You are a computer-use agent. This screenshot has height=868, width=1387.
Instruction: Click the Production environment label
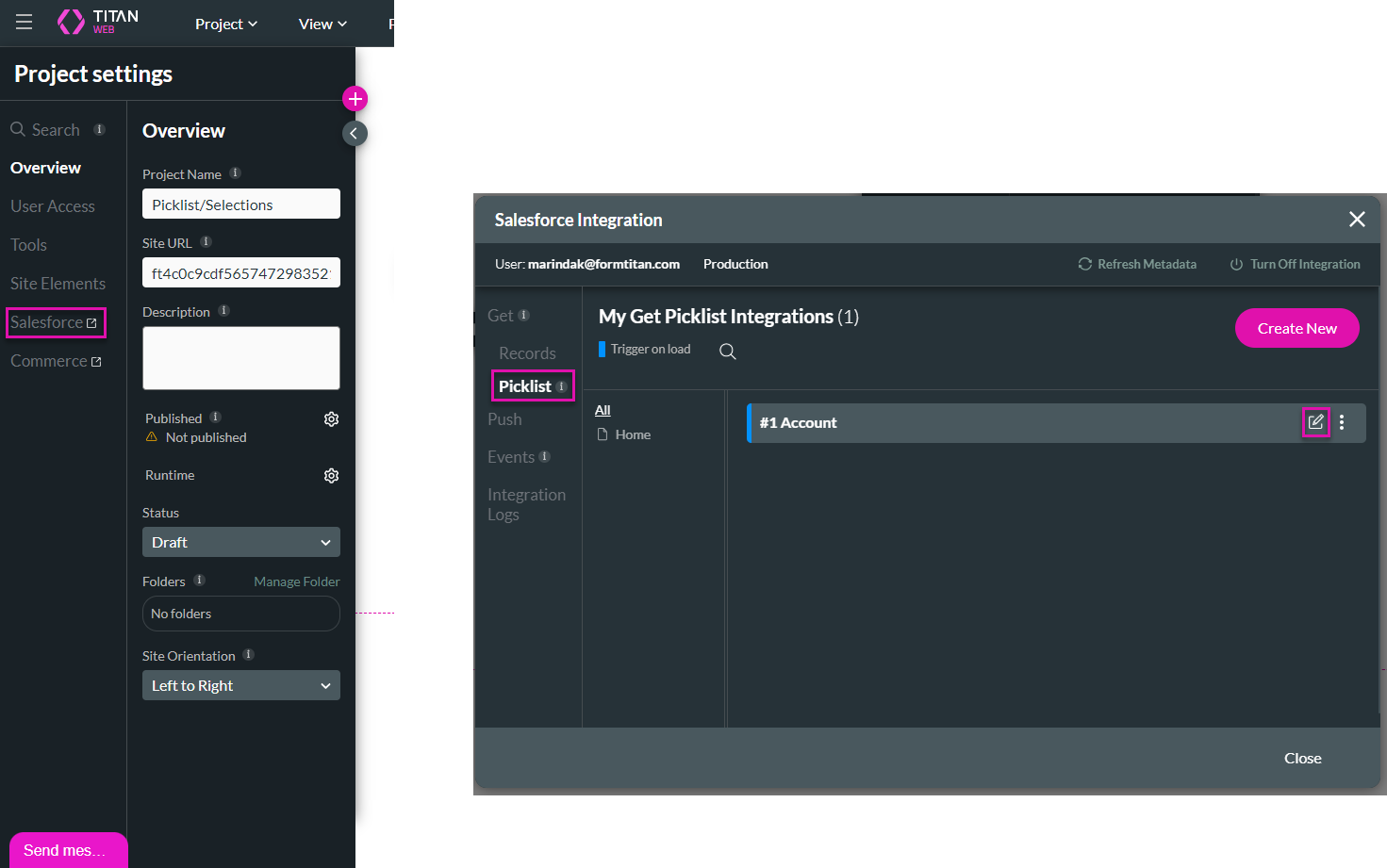pyautogui.click(x=735, y=265)
